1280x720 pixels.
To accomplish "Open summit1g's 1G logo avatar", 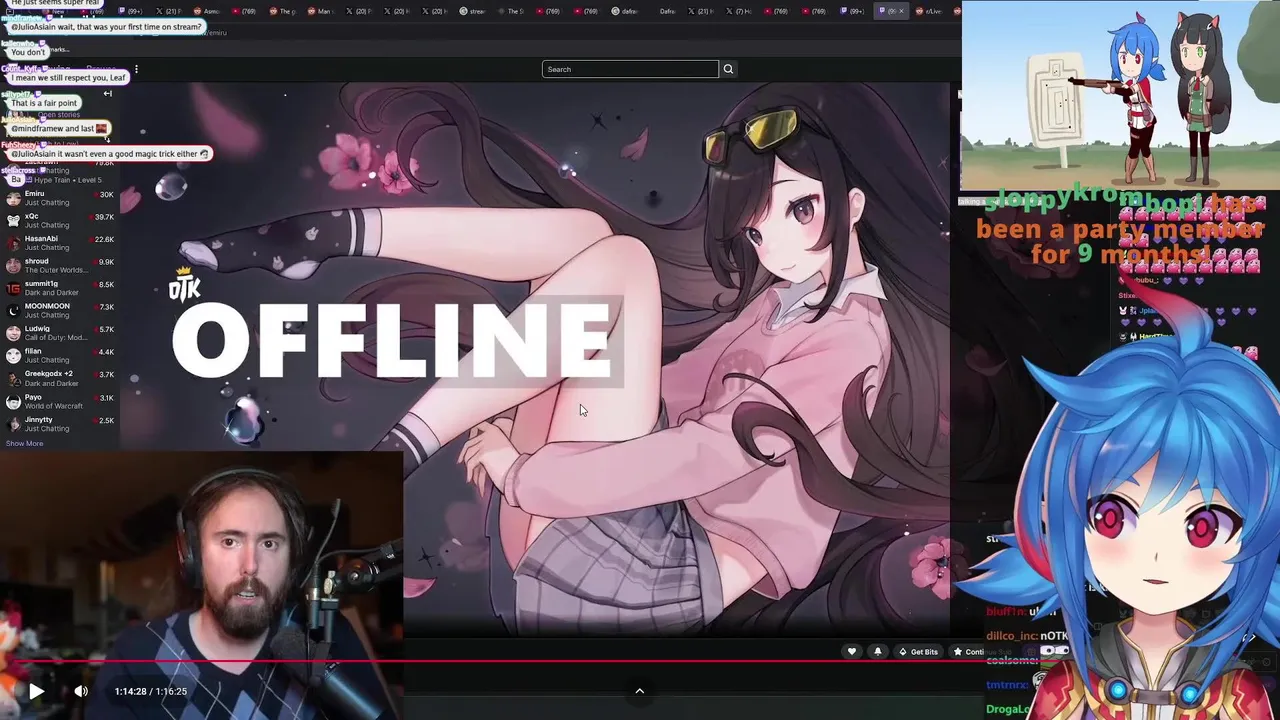I will pyautogui.click(x=13, y=288).
